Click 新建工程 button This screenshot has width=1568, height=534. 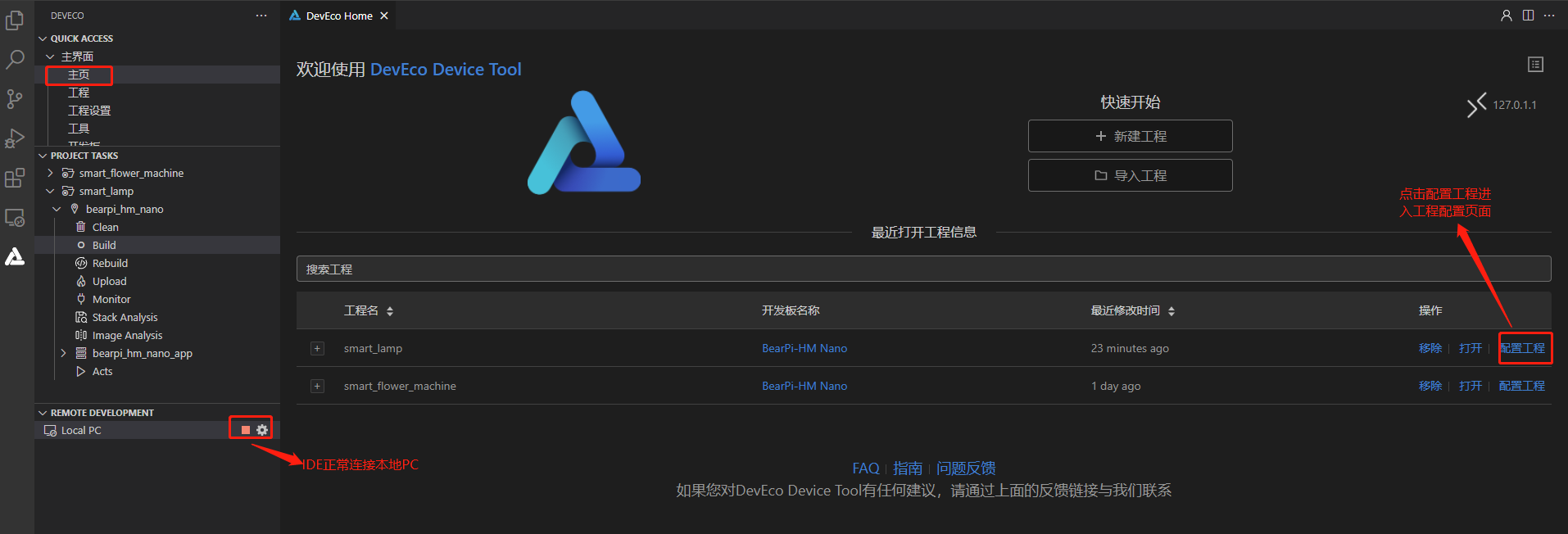coord(1131,136)
